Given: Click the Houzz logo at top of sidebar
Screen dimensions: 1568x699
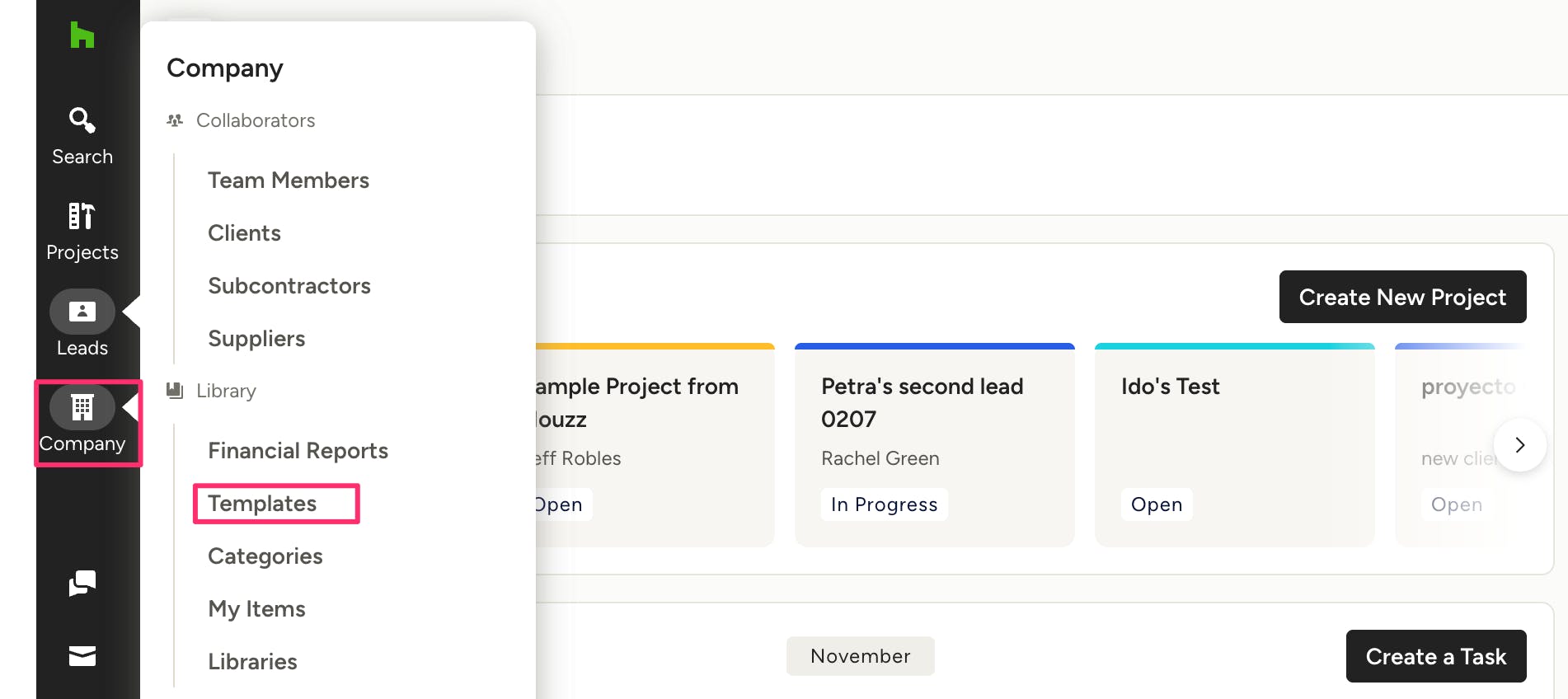Looking at the screenshot, I should pos(82,35).
